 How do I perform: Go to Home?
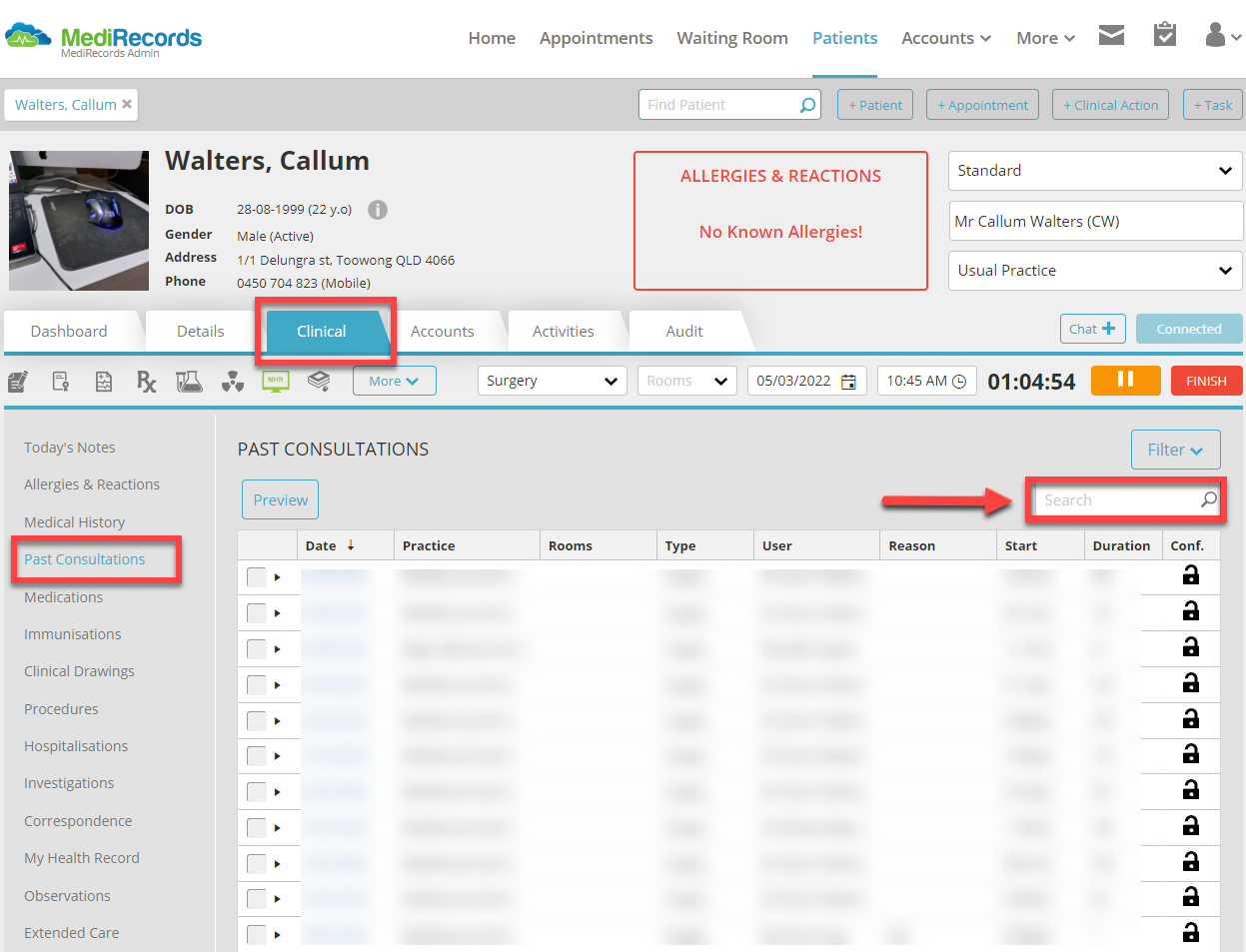coord(492,38)
